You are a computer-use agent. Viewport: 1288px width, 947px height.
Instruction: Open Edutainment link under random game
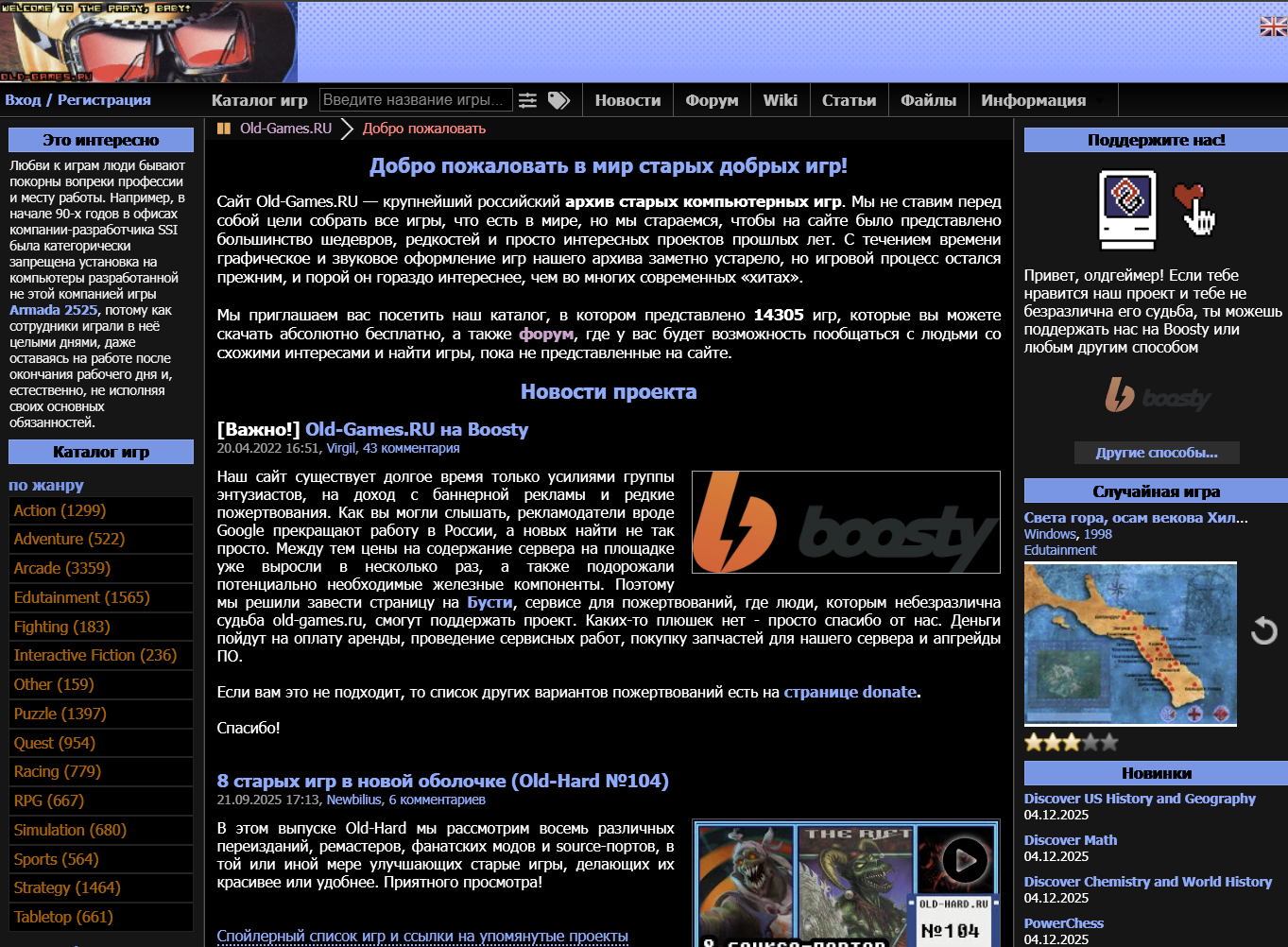tap(1060, 550)
